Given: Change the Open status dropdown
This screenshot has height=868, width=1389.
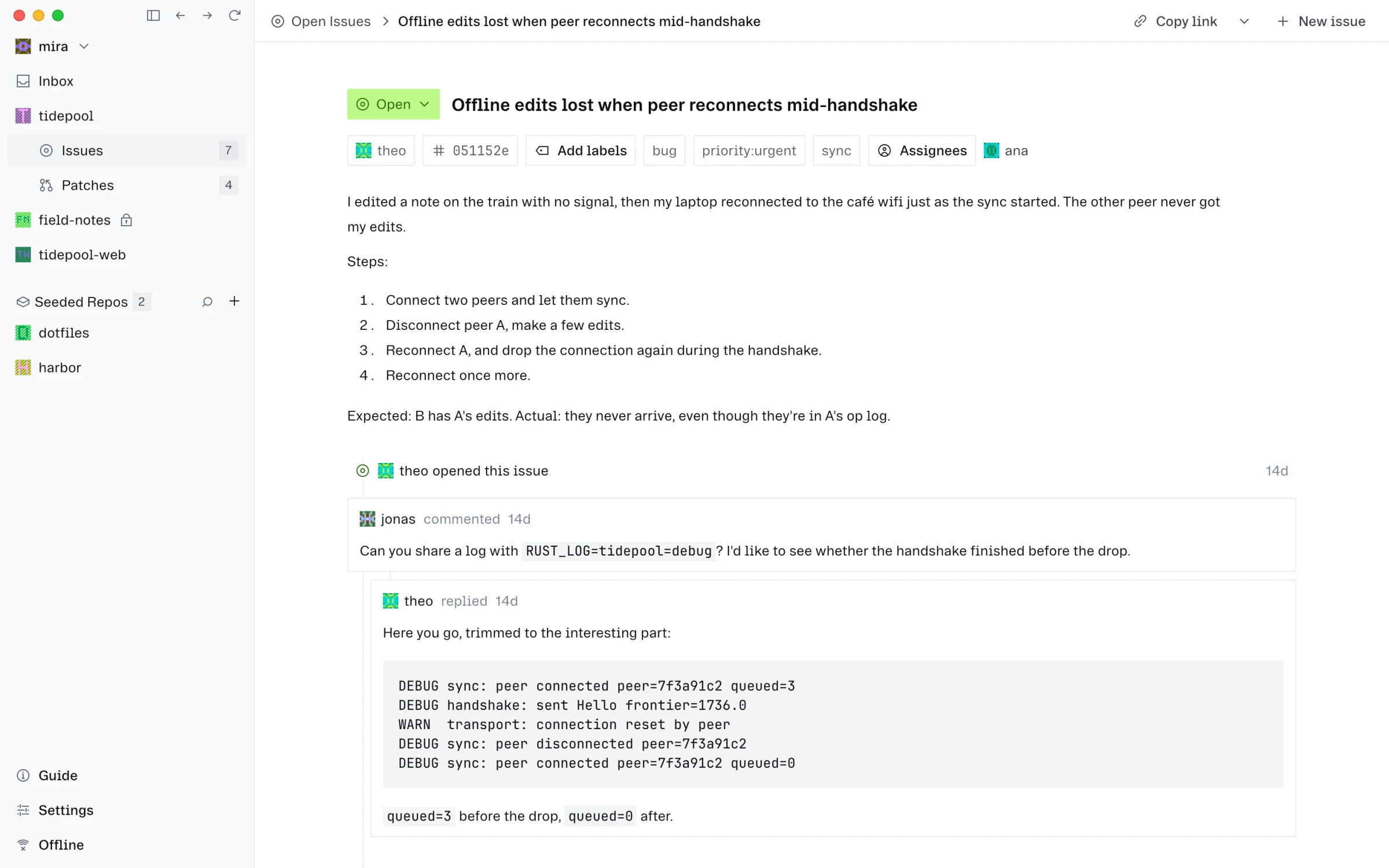Looking at the screenshot, I should 393,104.
